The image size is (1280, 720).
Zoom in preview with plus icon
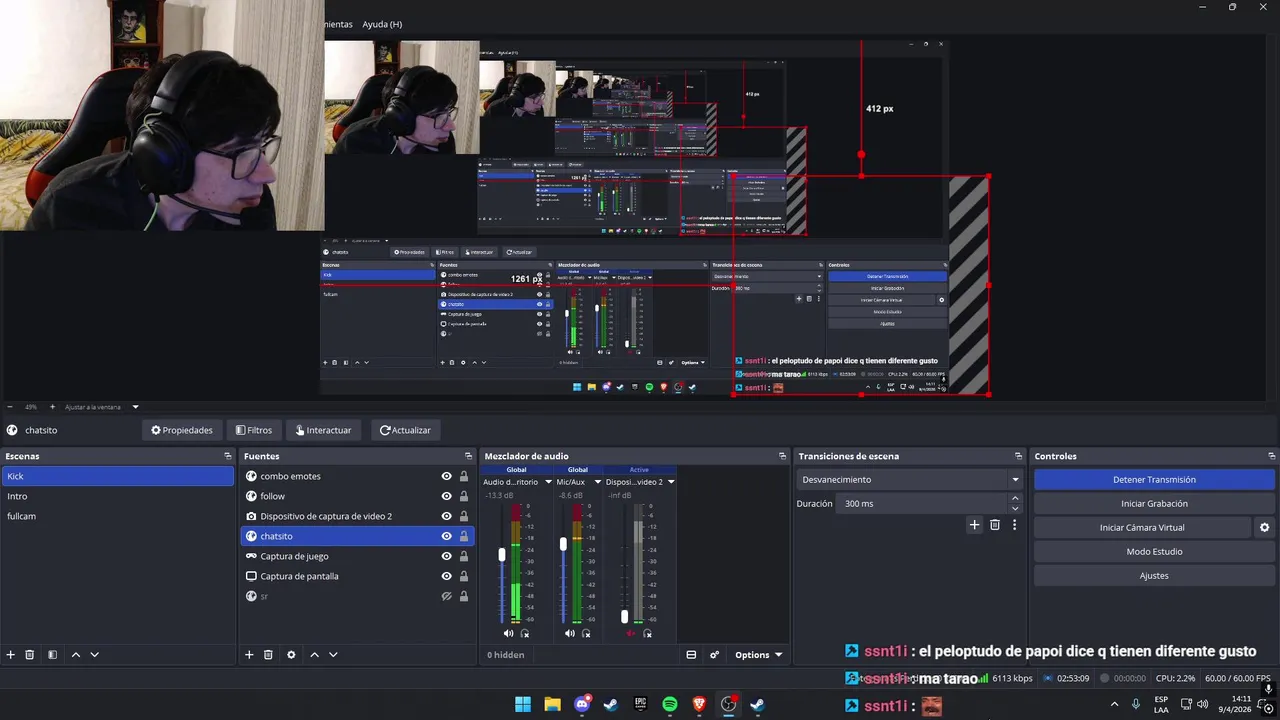tap(53, 407)
